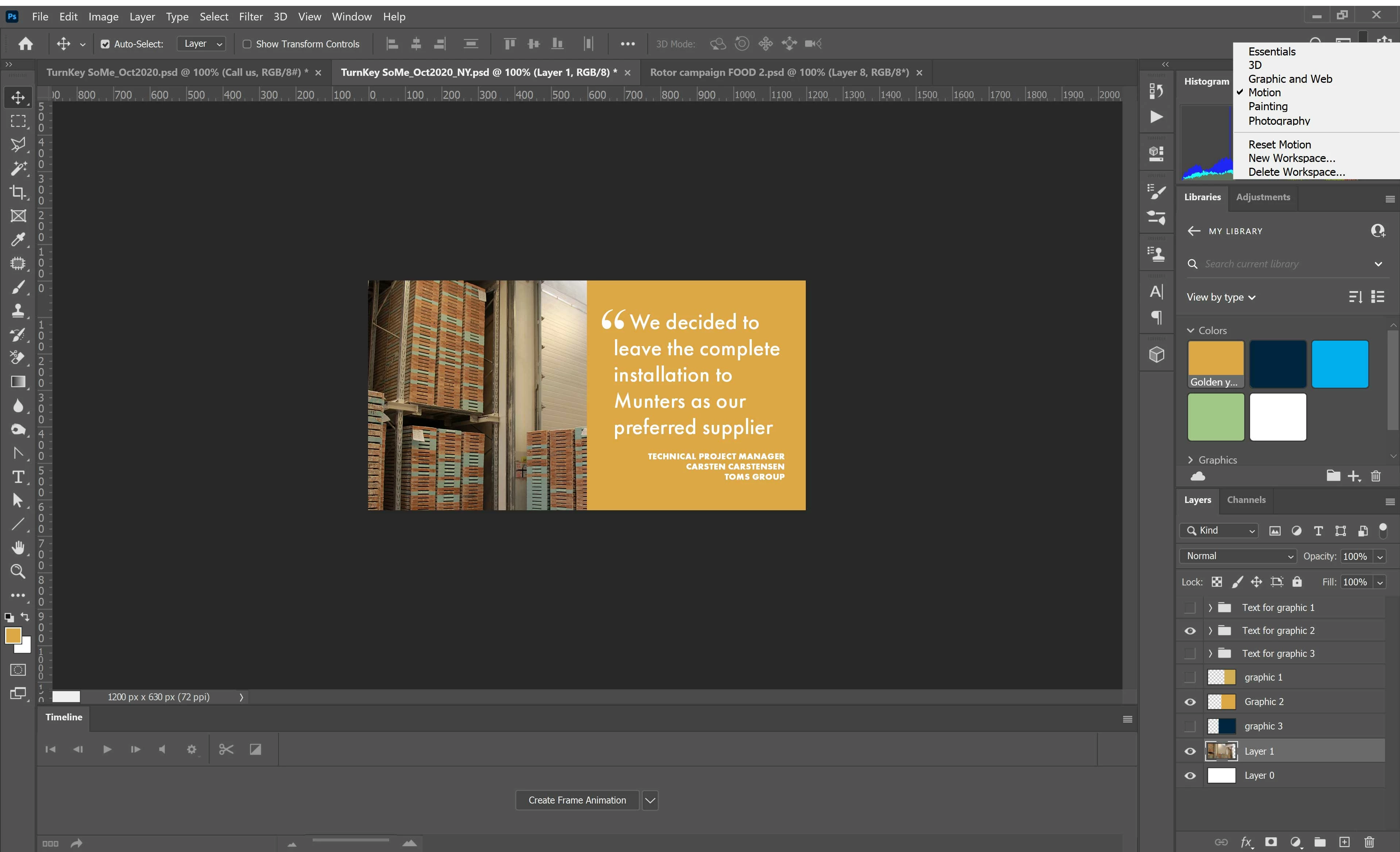Enable Show Transform Controls checkbox
The image size is (1400, 852).
point(247,44)
